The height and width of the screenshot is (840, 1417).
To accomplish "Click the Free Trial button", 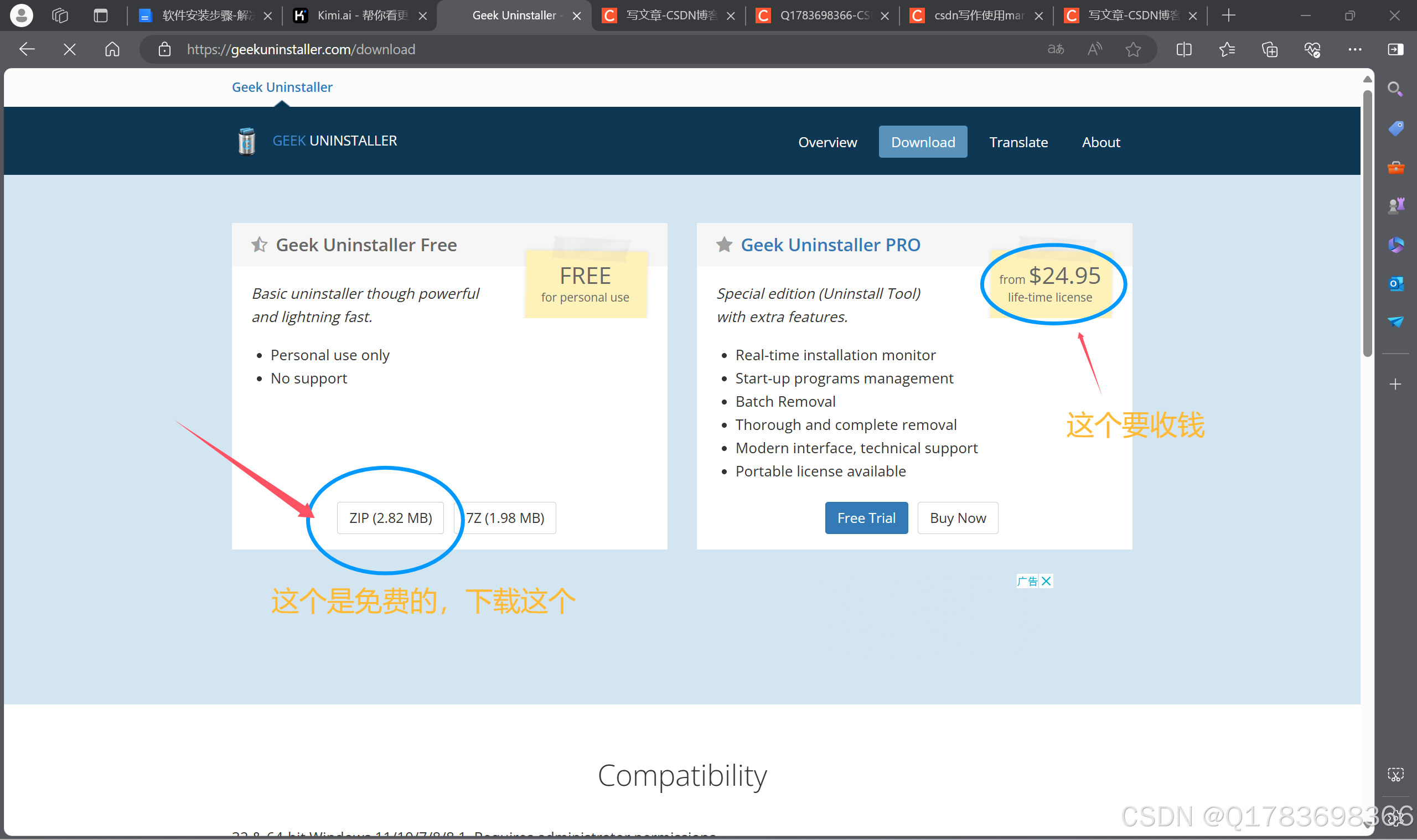I will point(866,518).
